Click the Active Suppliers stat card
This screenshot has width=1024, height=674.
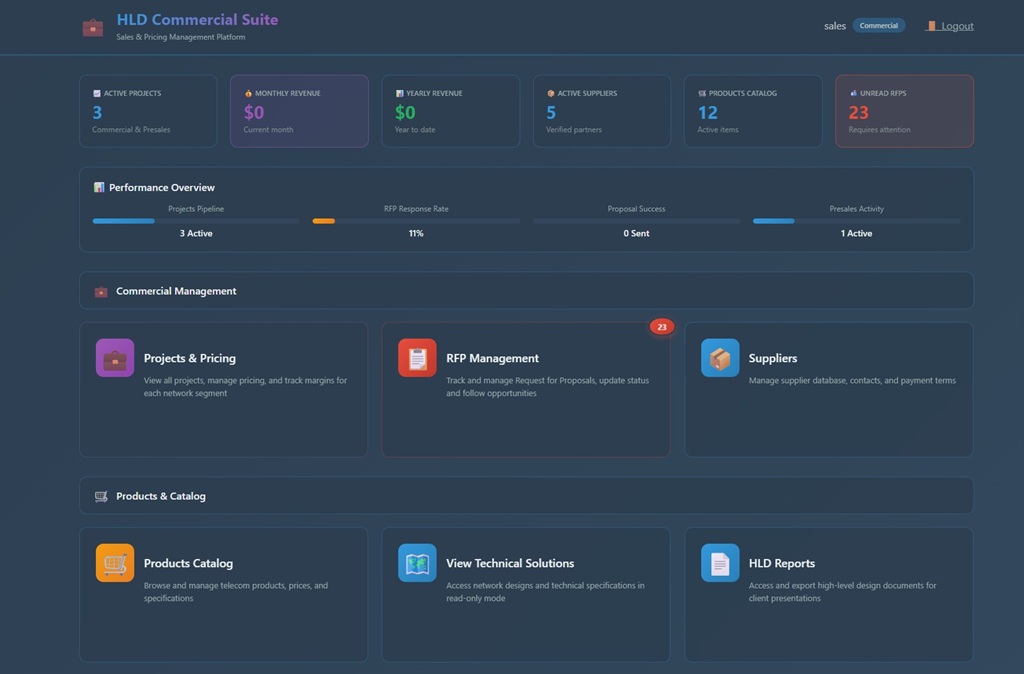(601, 111)
